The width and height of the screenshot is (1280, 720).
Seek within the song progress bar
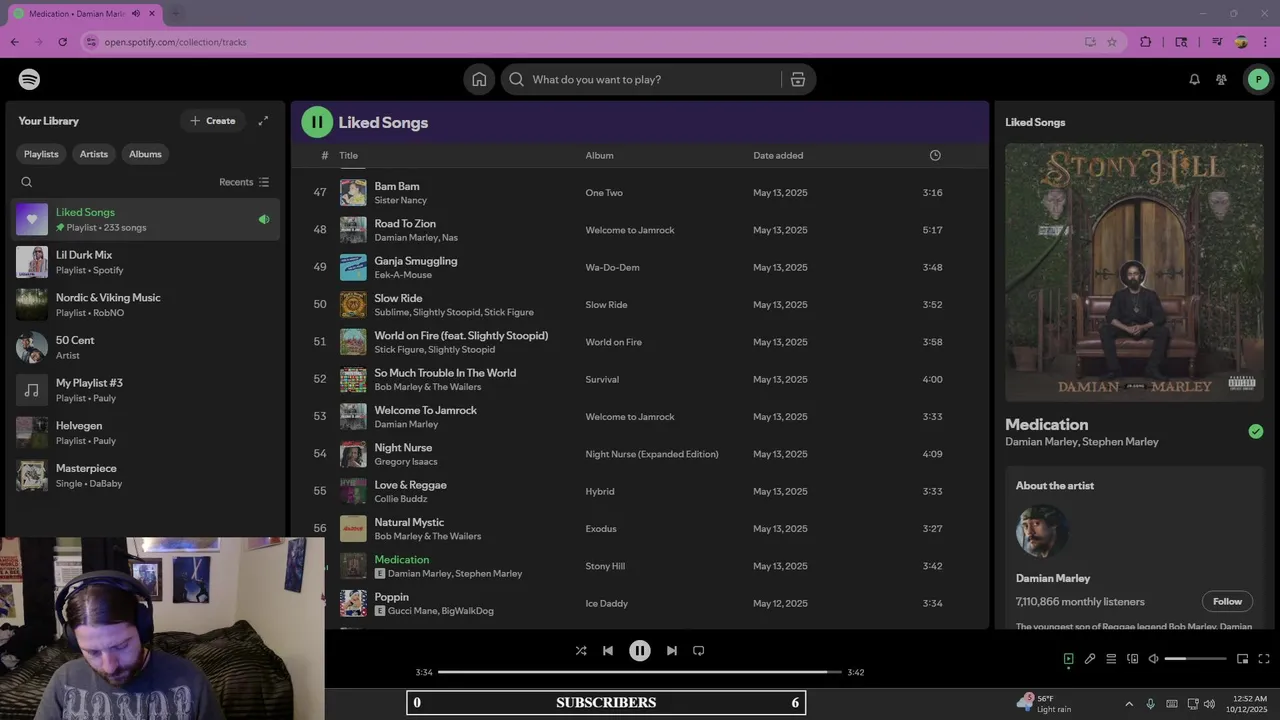coord(640,672)
